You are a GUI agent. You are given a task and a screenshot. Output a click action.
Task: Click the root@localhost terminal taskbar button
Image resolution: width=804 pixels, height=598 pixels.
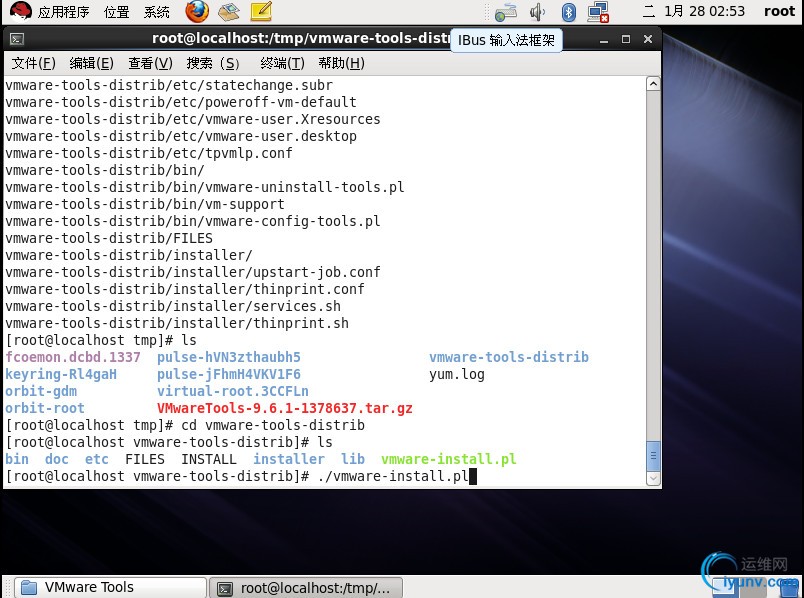pyautogui.click(x=306, y=587)
